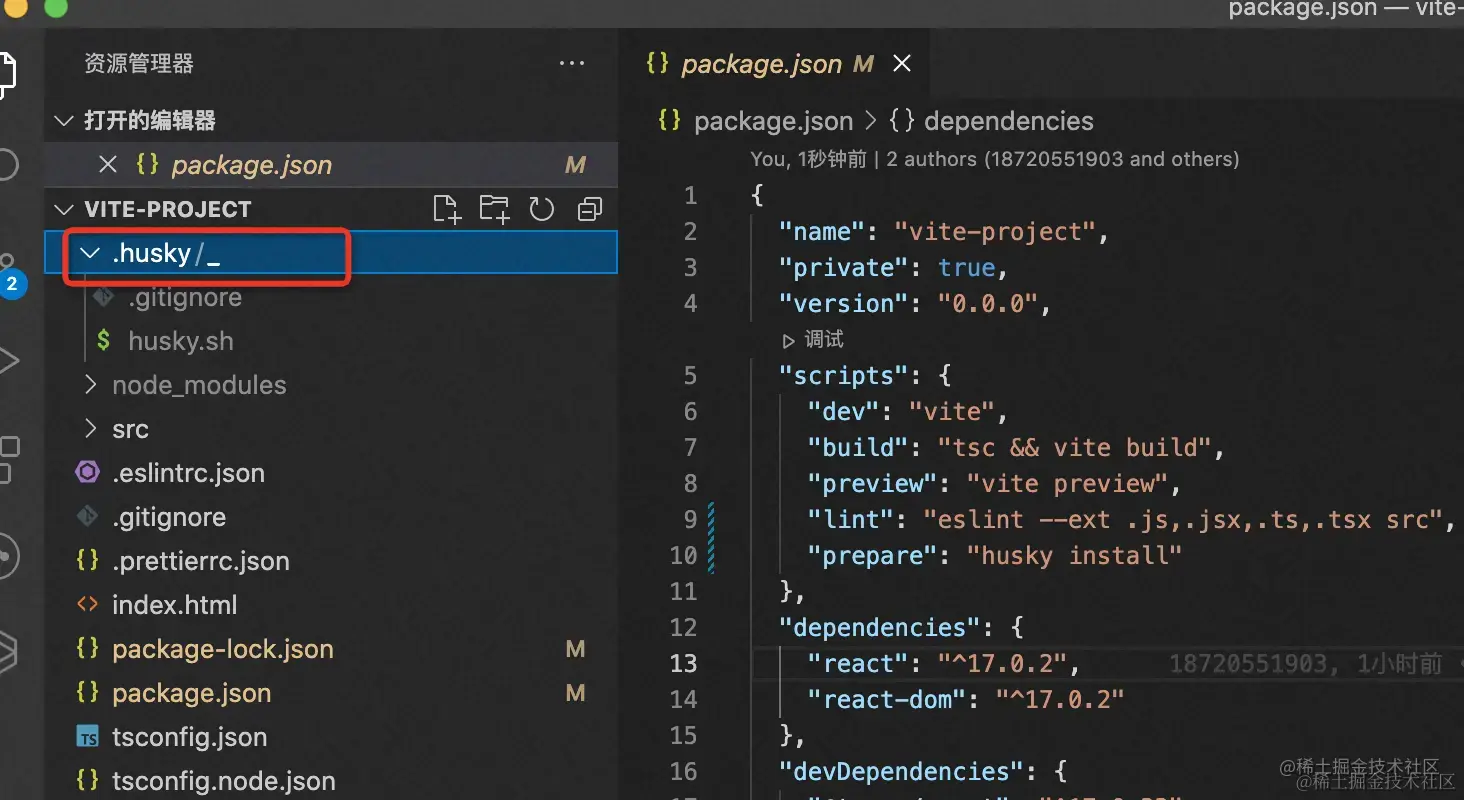Click the New Folder icon in VITE-PROJECT header
Viewport: 1464px width, 800px height.
click(x=494, y=209)
